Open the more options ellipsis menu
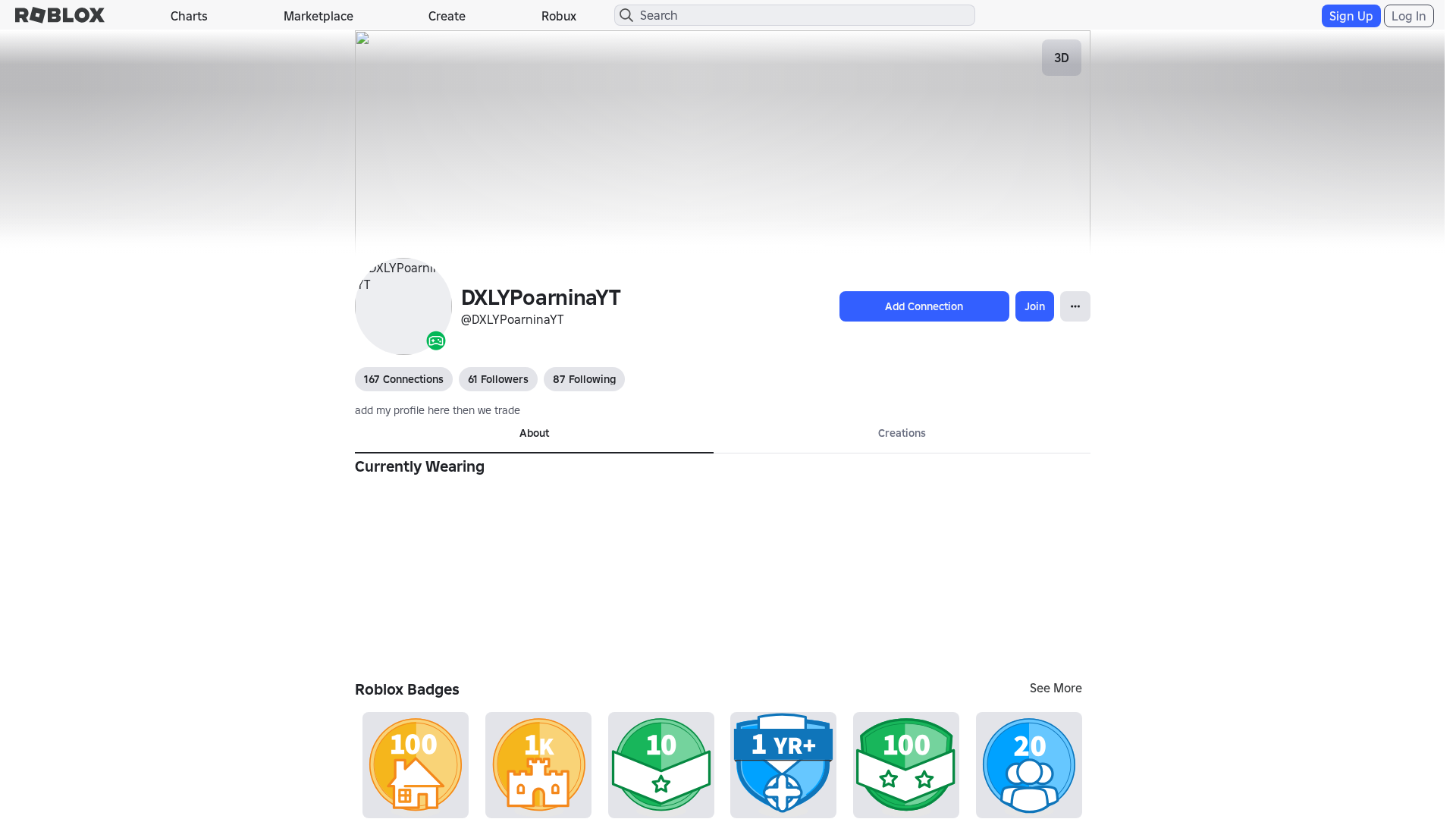The width and height of the screenshot is (1456, 819). click(x=1075, y=306)
